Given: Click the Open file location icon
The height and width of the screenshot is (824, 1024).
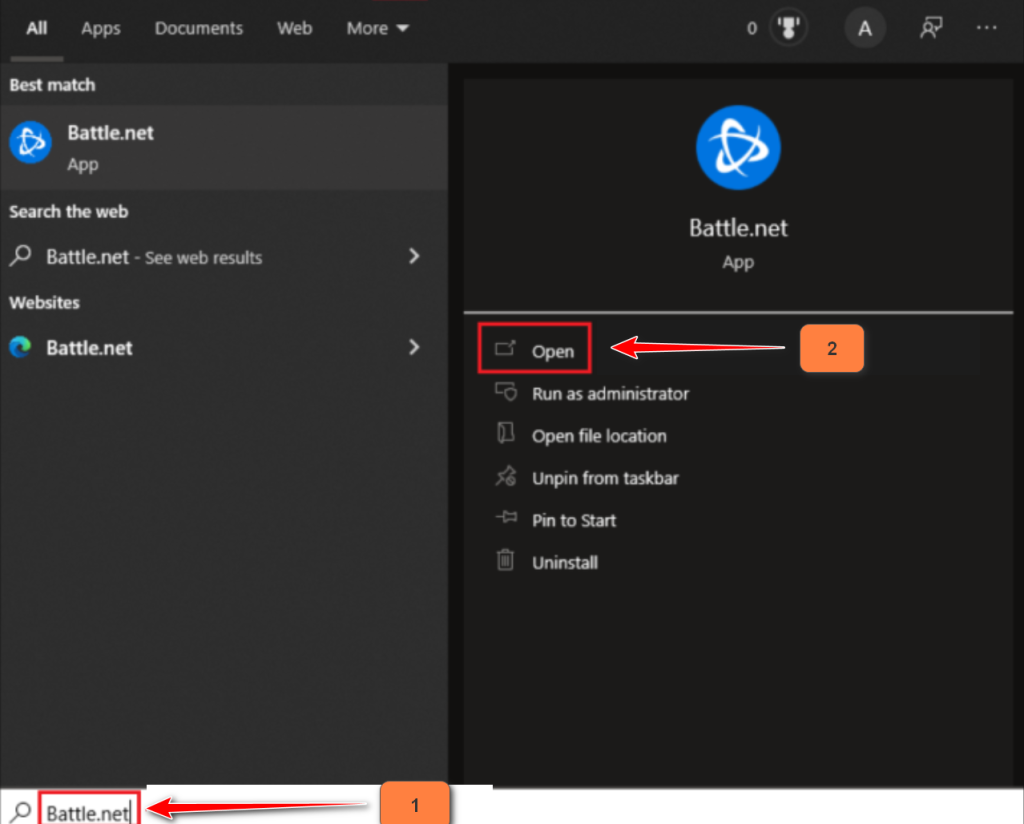Looking at the screenshot, I should point(505,433).
